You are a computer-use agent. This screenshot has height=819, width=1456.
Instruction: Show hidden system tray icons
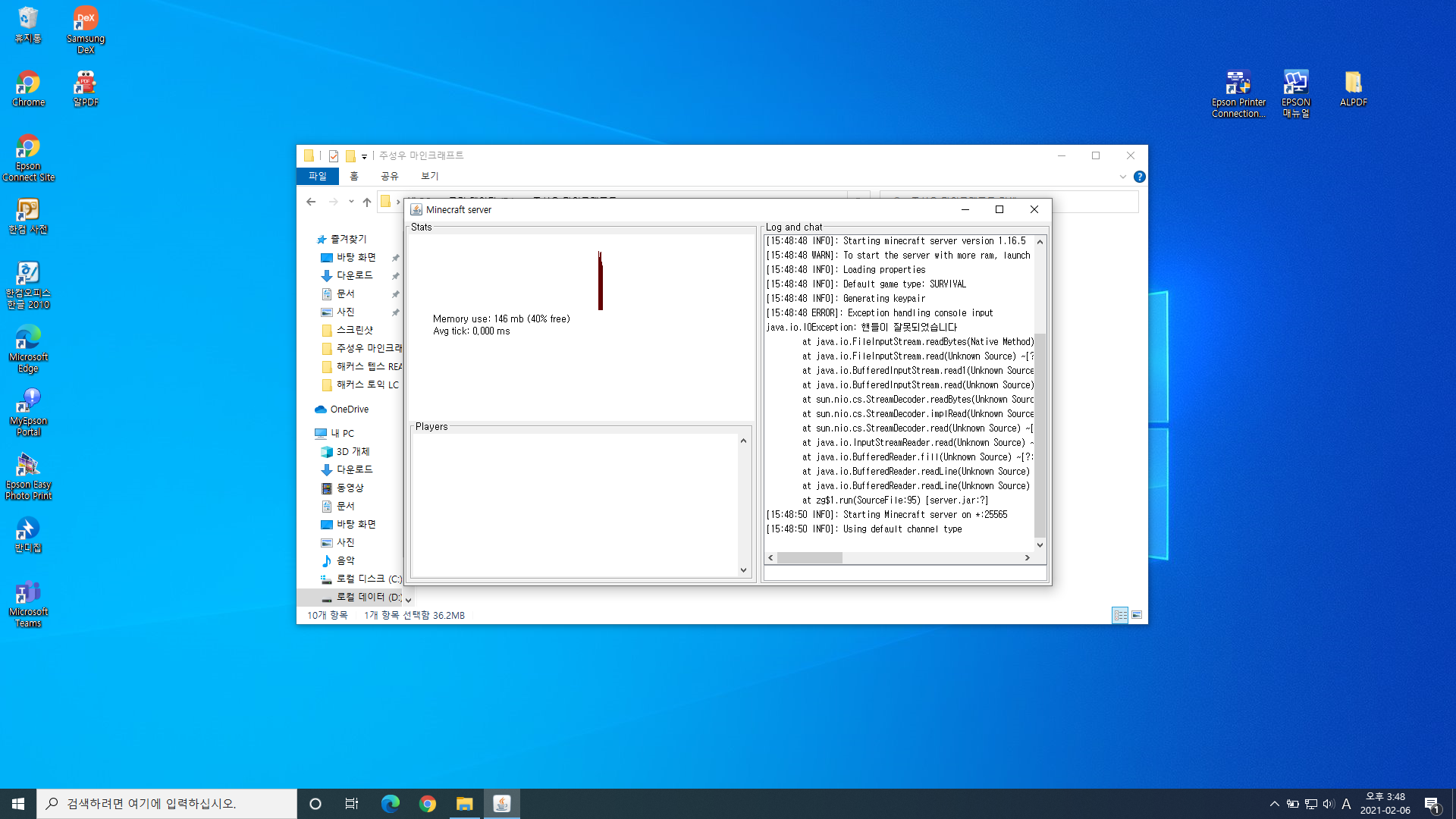(1274, 804)
